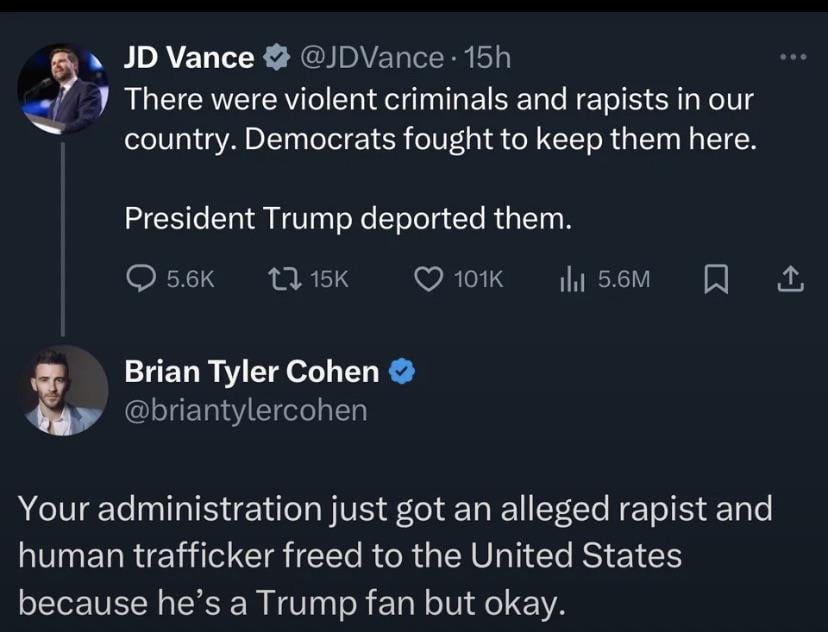Click Brian Tyler Cohen's blue verified badge
The image size is (828, 632).
(x=401, y=372)
